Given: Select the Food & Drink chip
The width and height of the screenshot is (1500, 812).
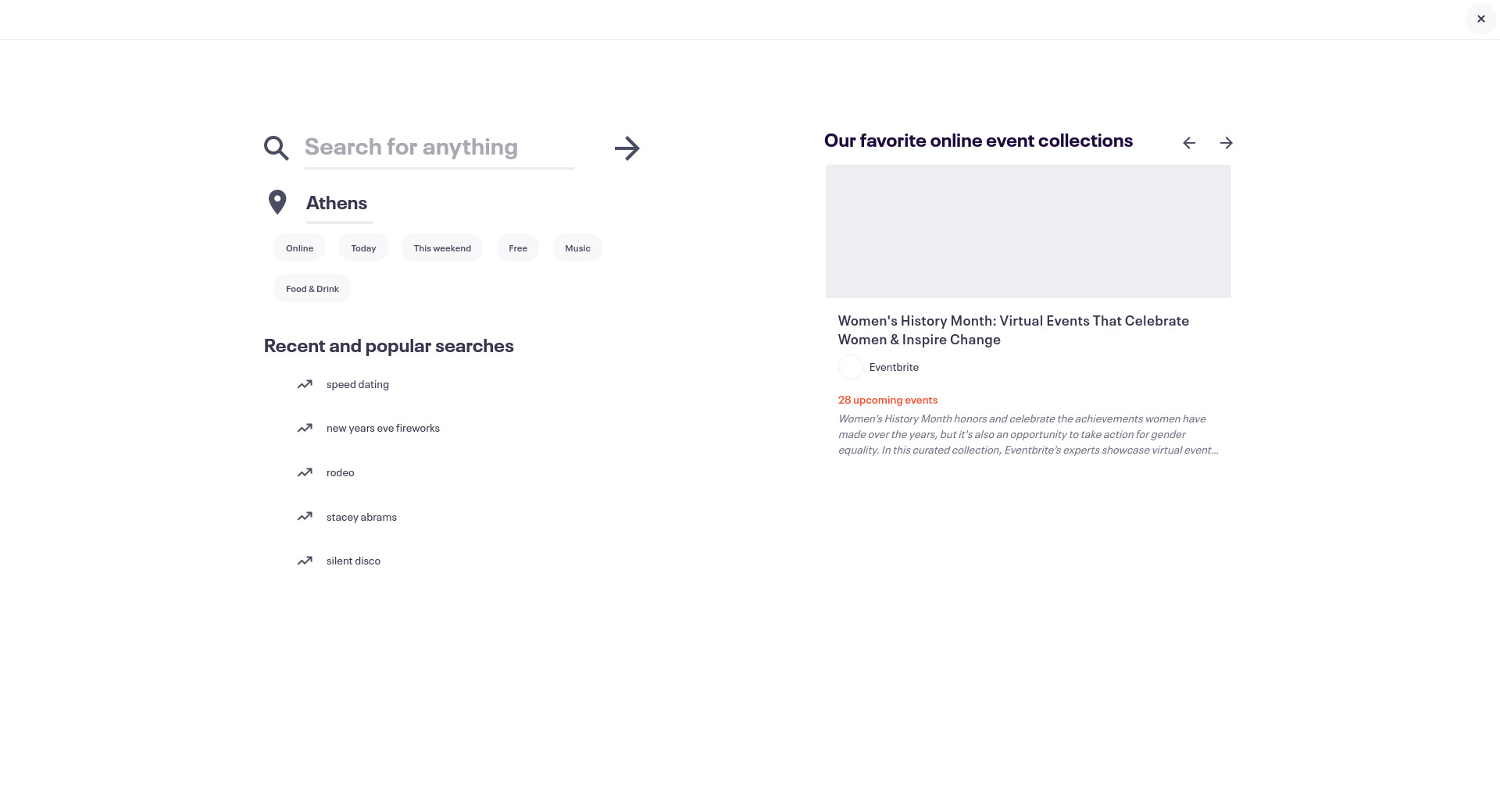Looking at the screenshot, I should tap(312, 289).
